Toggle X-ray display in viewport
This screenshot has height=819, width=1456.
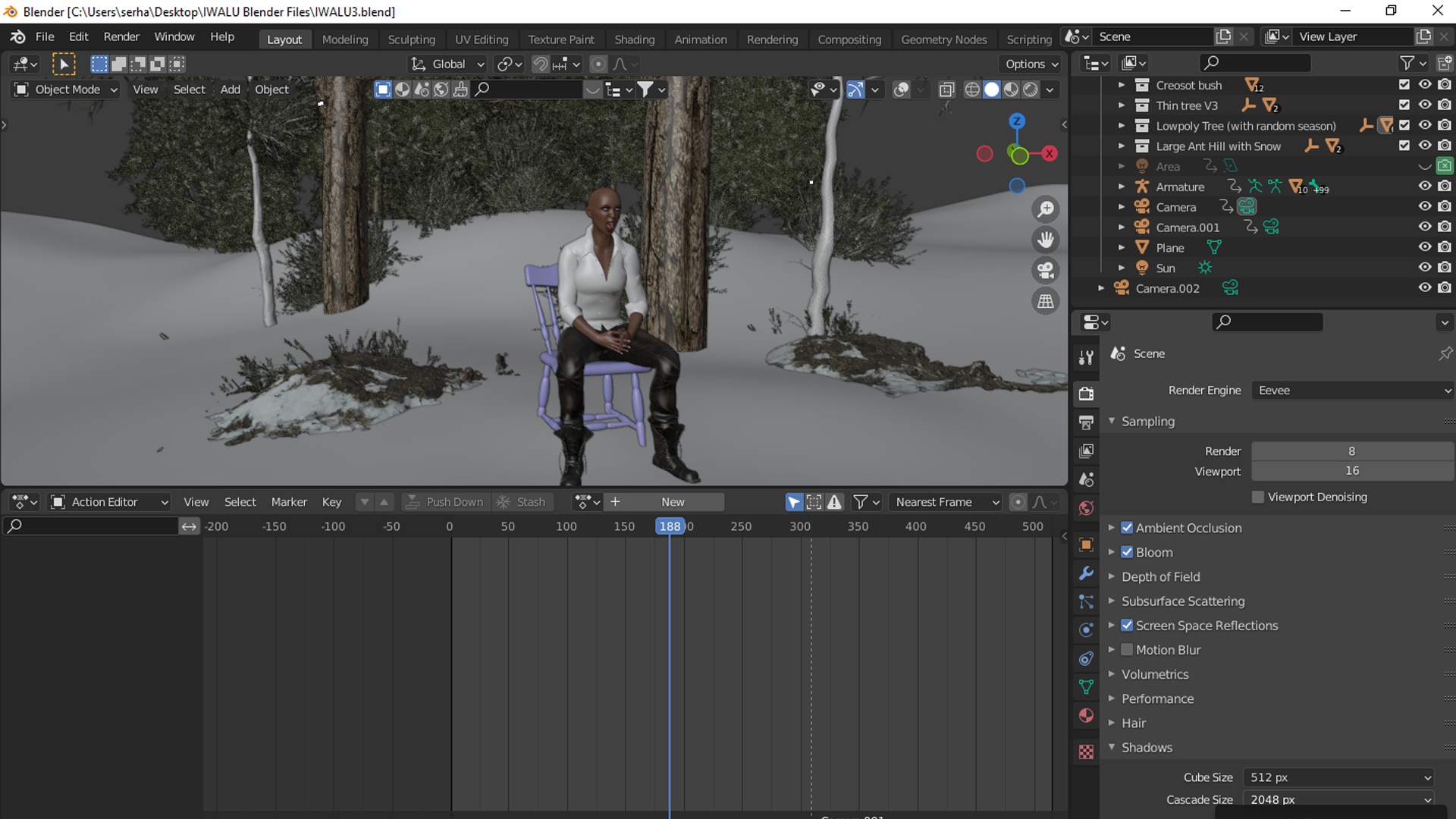point(946,89)
